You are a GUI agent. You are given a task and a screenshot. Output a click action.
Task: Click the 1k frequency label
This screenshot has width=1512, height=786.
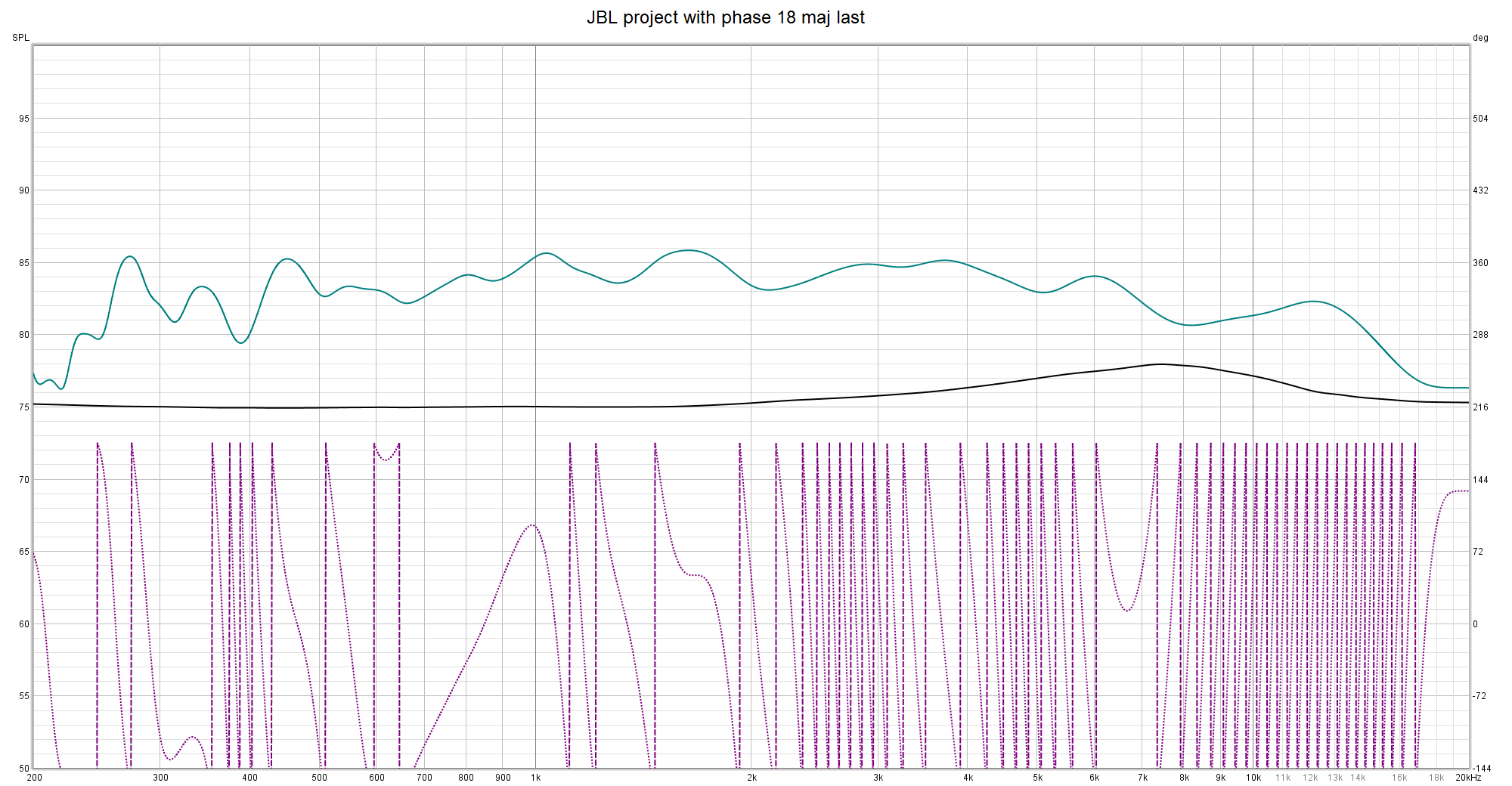tap(535, 778)
